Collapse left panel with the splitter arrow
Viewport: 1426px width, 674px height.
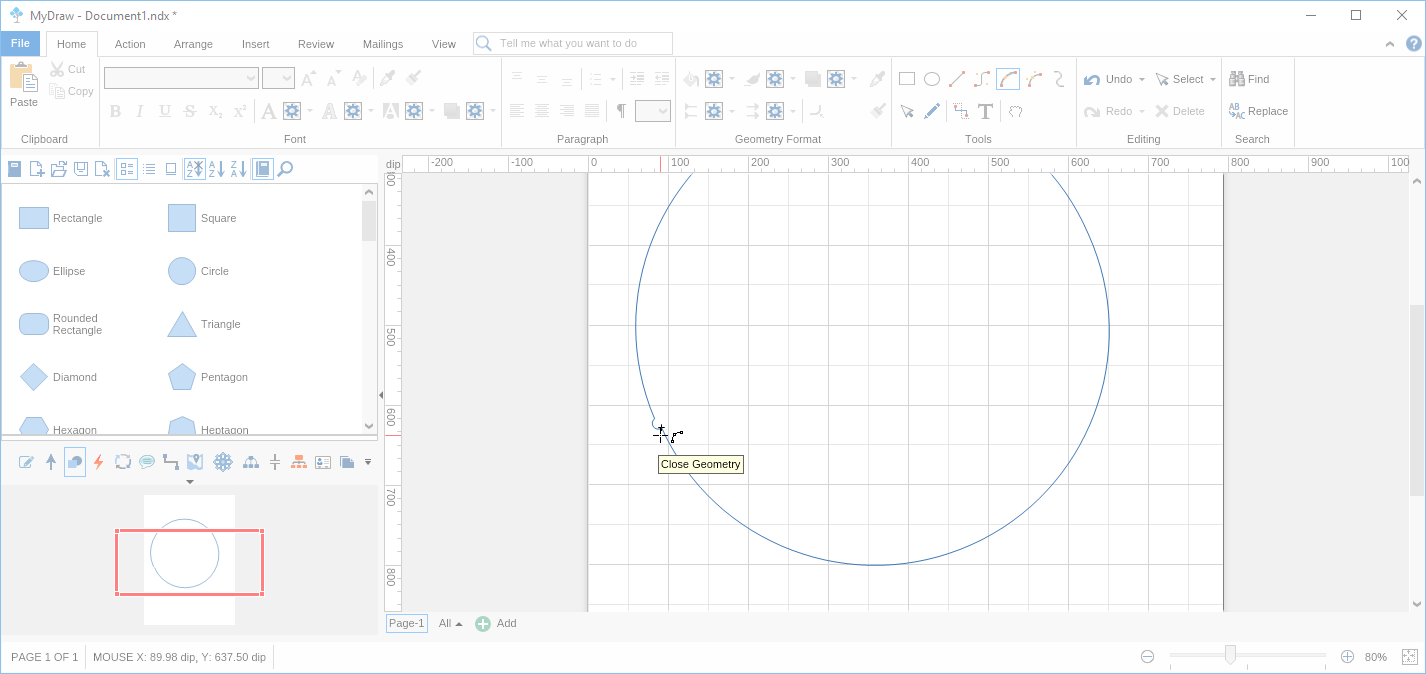click(x=381, y=396)
